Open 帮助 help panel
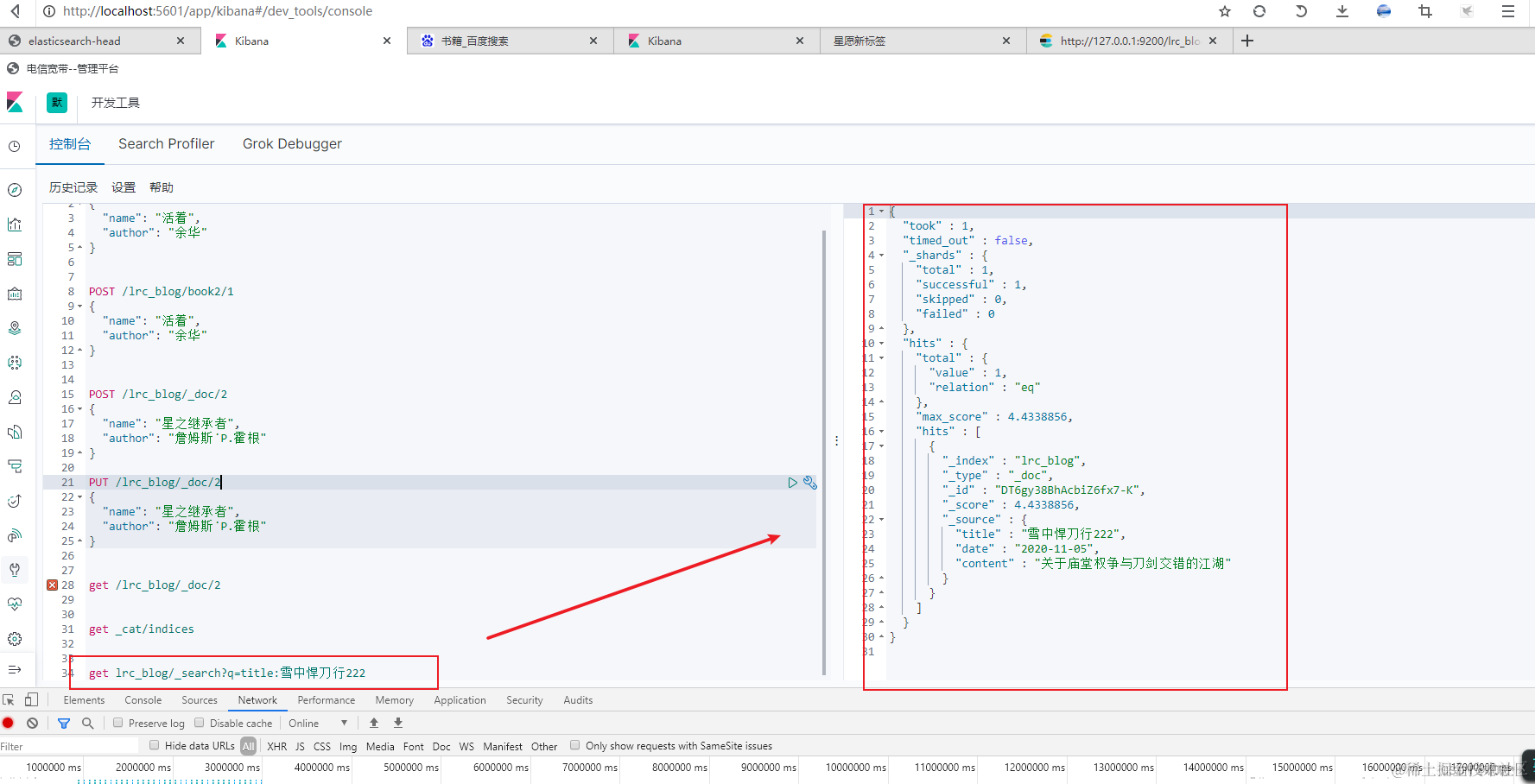 click(x=162, y=187)
